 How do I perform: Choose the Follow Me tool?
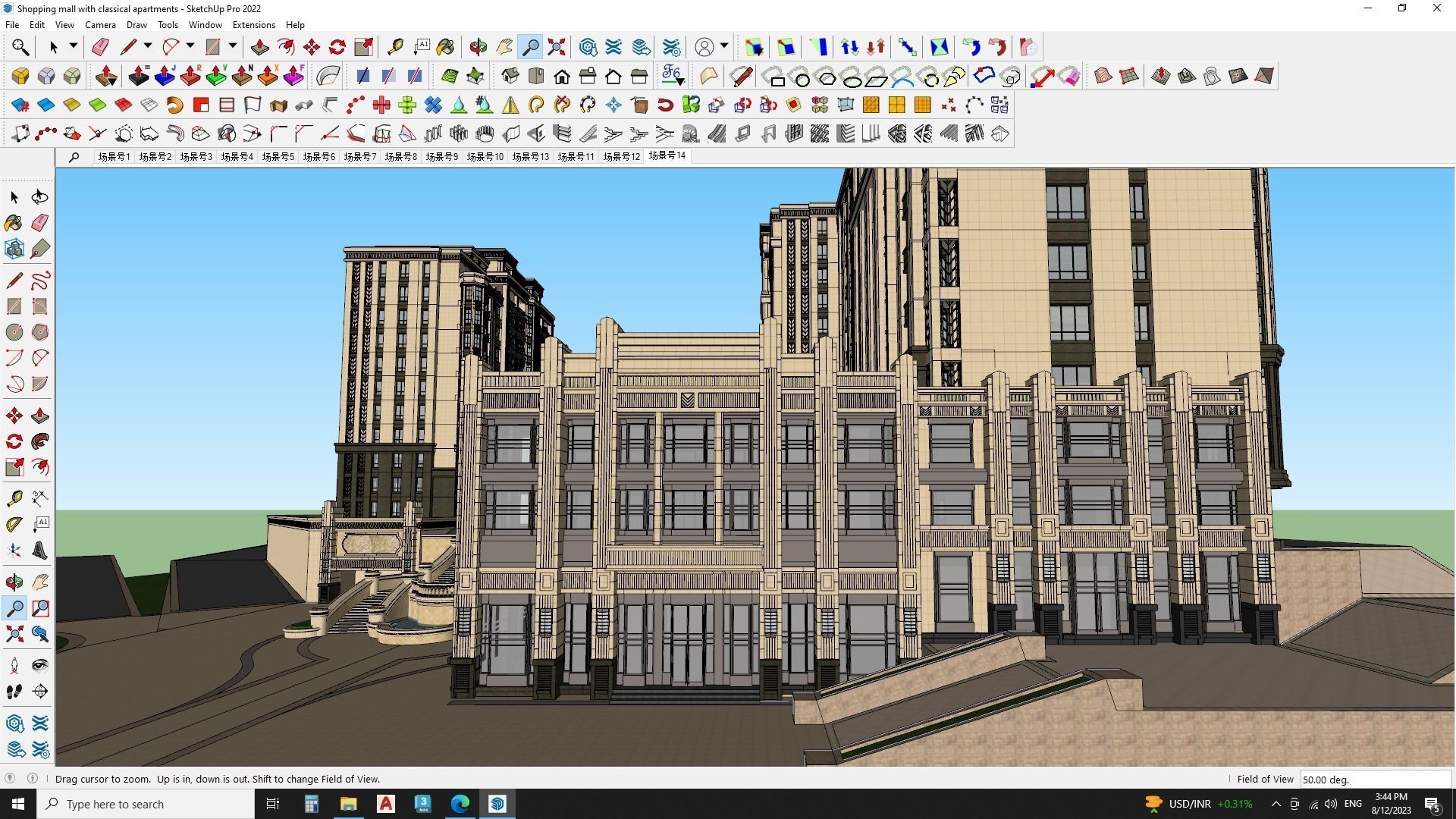39,441
